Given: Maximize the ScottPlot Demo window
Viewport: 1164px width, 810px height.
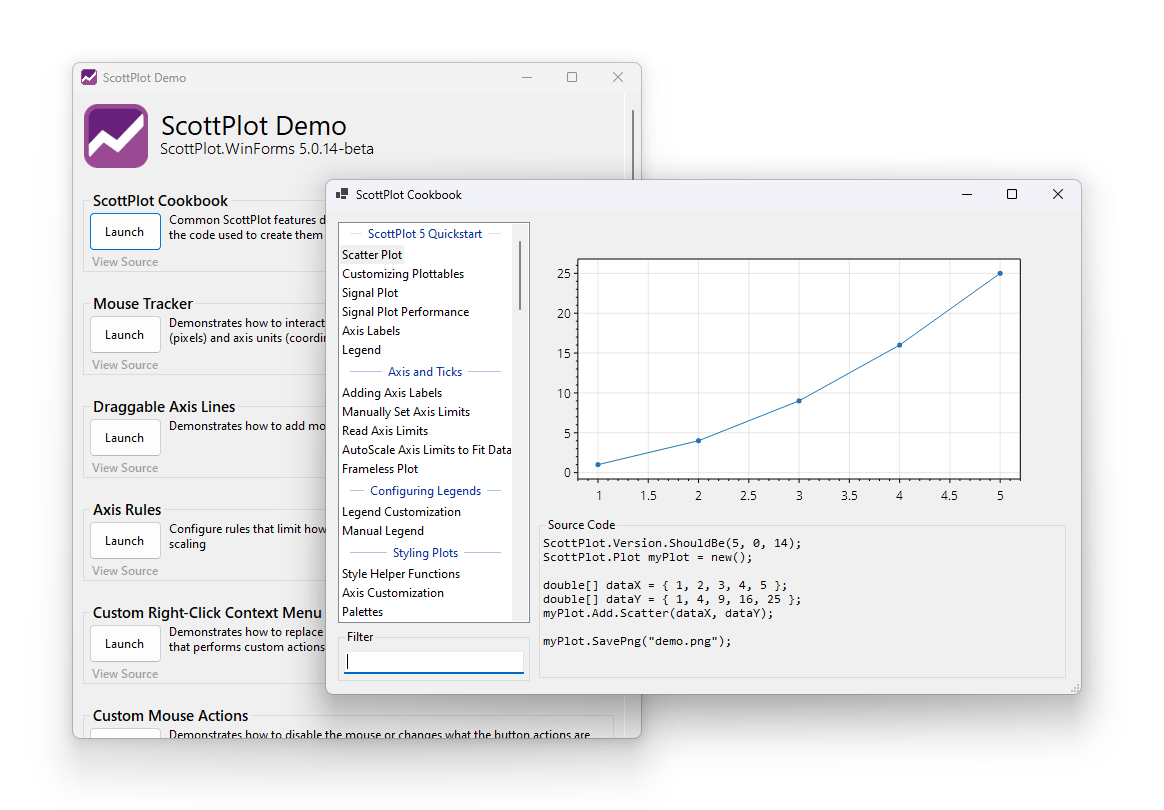Looking at the screenshot, I should [x=572, y=77].
